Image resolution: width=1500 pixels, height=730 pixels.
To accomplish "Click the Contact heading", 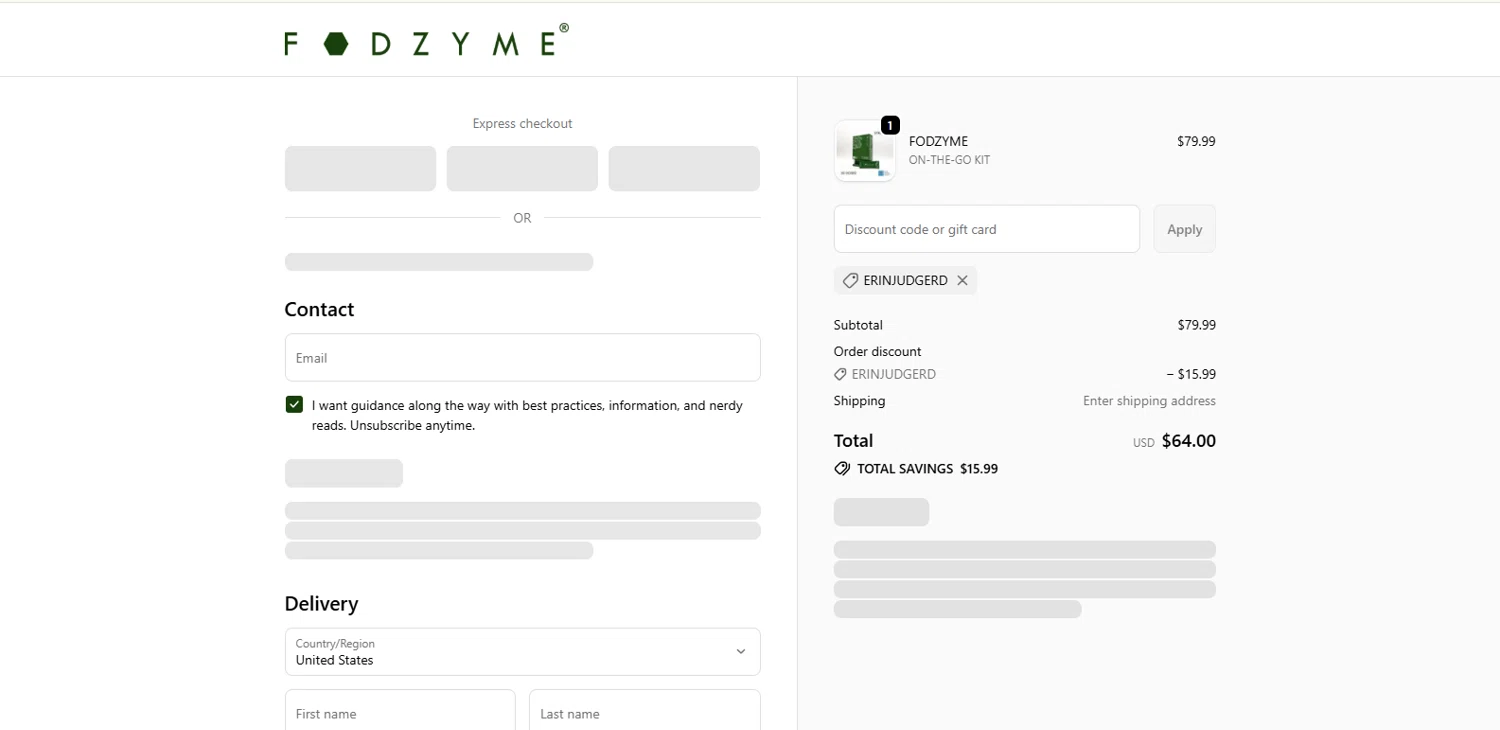I will point(319,310).
